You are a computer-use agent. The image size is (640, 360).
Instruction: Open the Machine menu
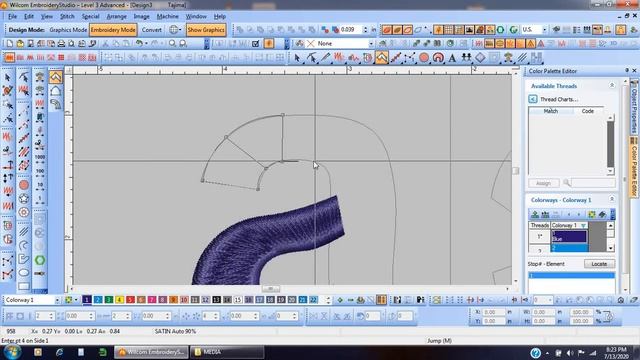167,16
